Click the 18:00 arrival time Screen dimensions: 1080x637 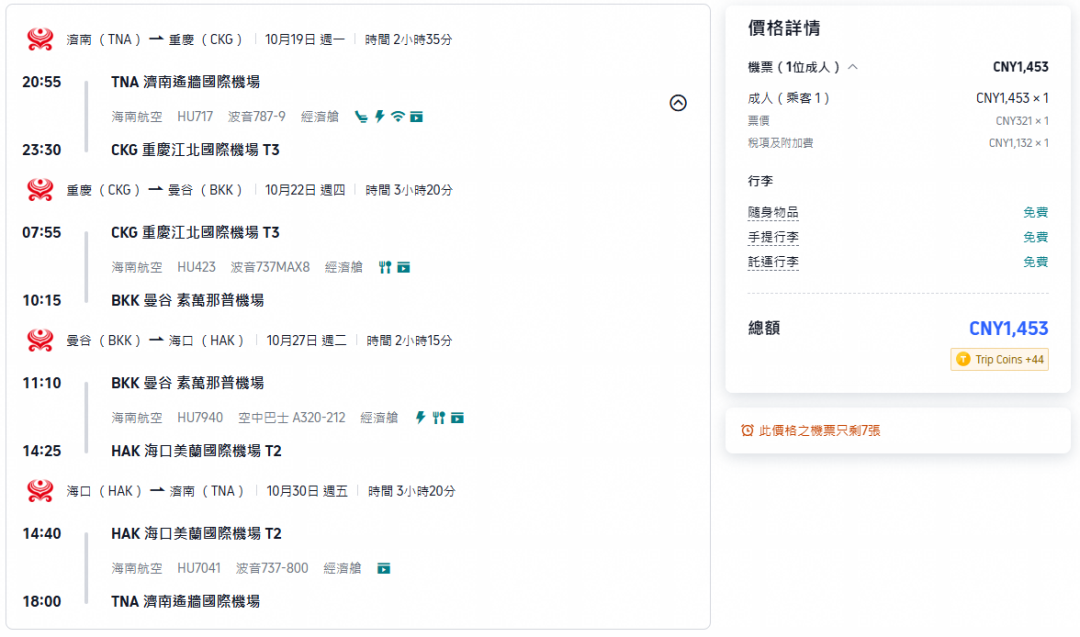point(41,602)
